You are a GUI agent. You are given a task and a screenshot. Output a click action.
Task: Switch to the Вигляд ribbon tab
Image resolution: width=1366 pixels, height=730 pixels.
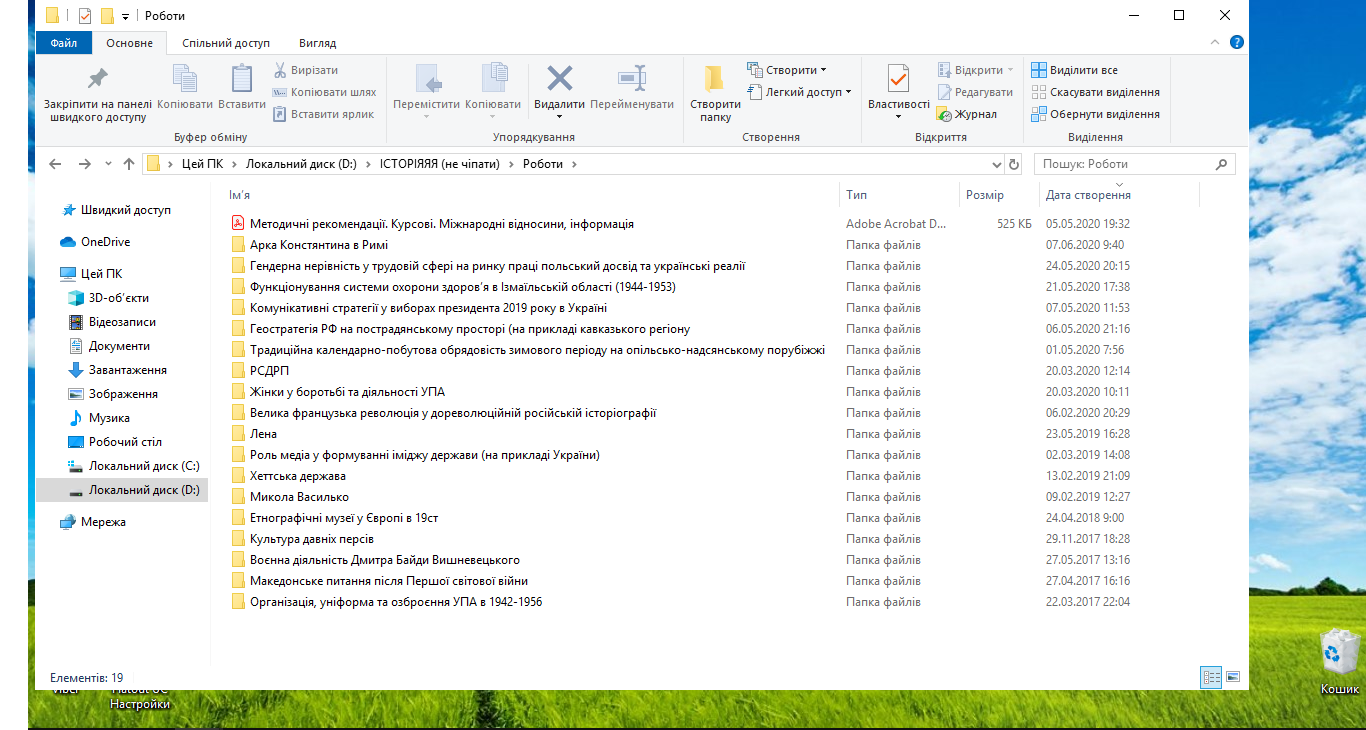coord(317,43)
